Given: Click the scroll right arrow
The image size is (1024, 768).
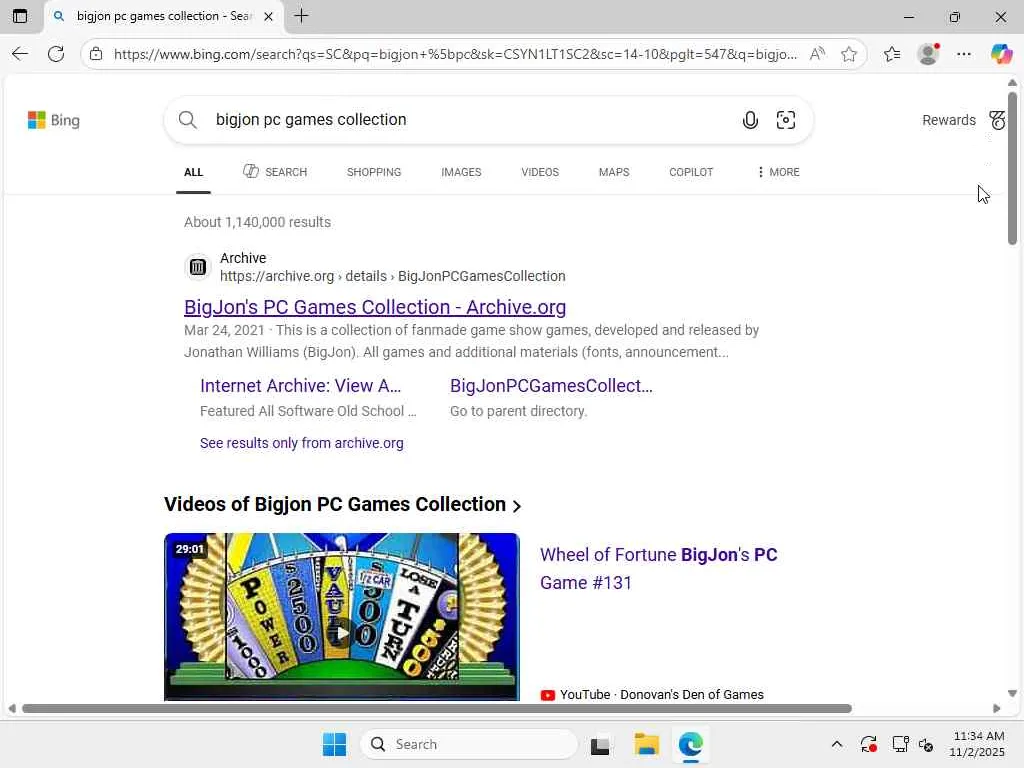Looking at the screenshot, I should 997,709.
